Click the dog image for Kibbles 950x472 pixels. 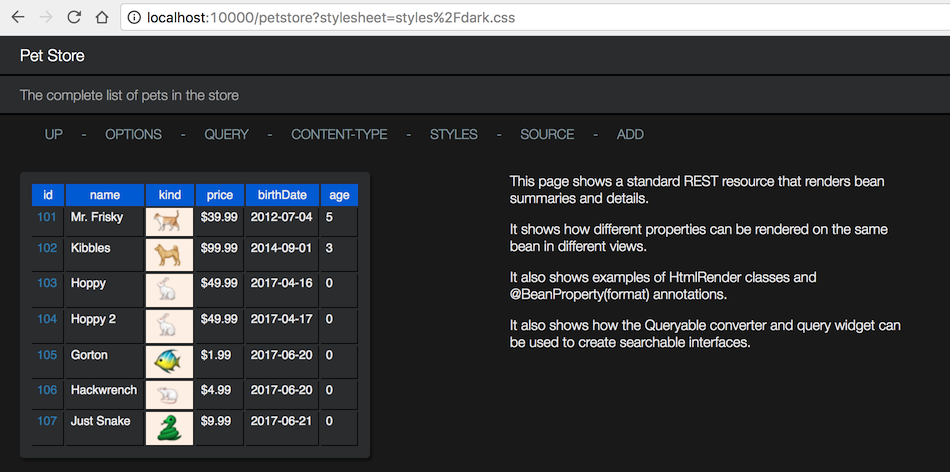tap(169, 255)
